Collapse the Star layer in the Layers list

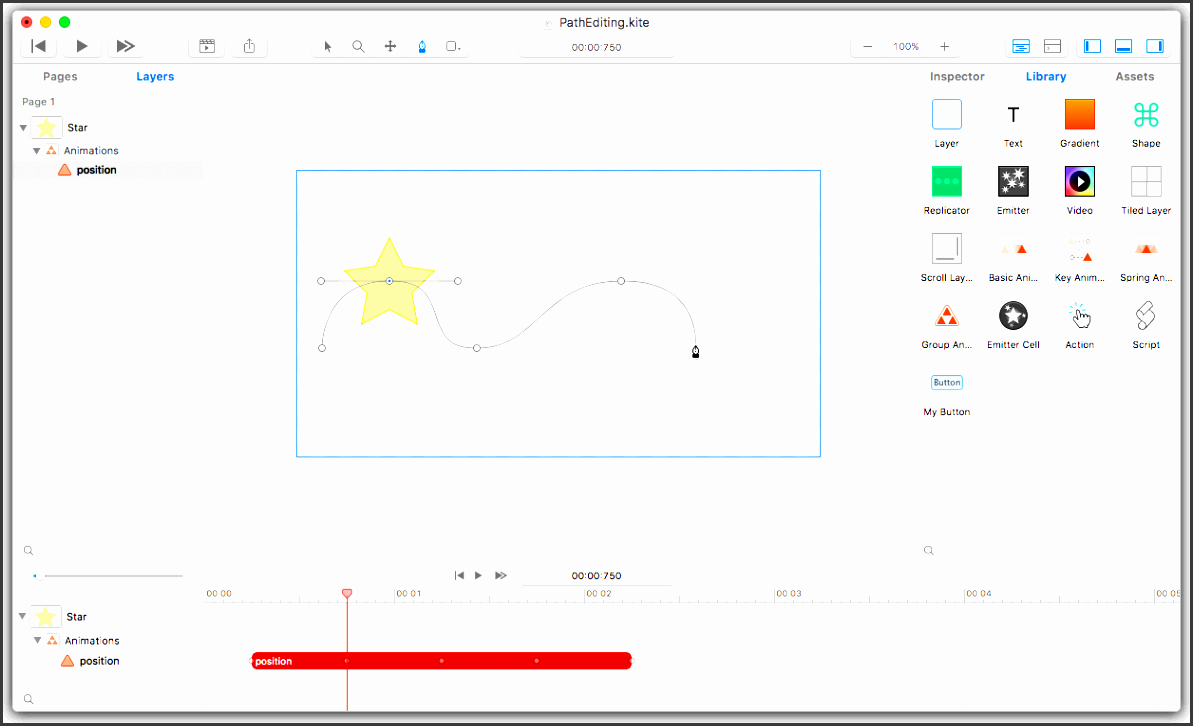pos(22,127)
